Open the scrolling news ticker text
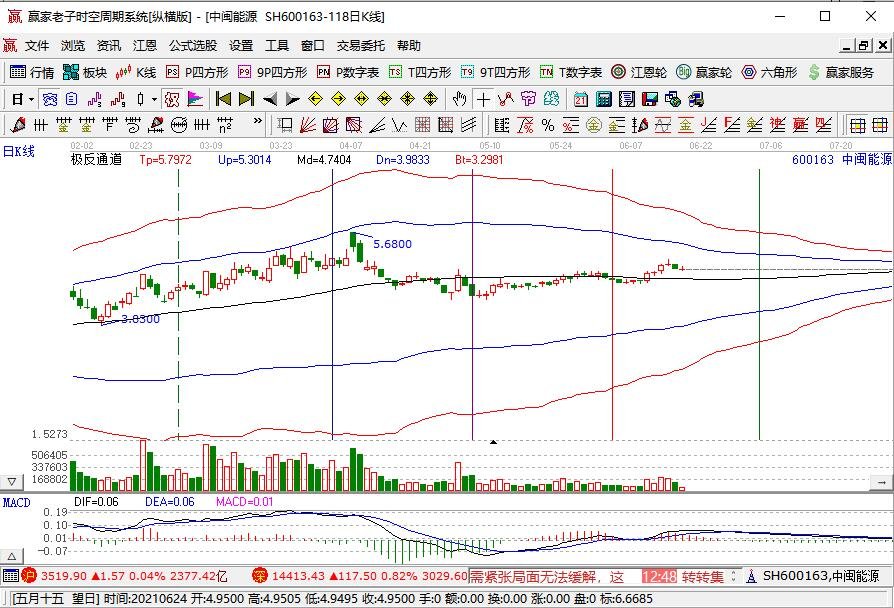This screenshot has width=894, height=608. (547, 577)
